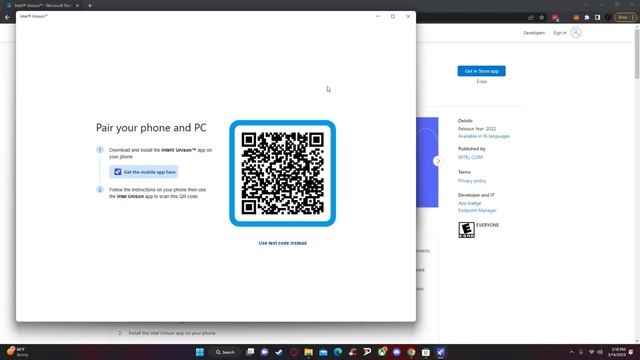
Task: Click the taskbar Search box
Action: 225,352
